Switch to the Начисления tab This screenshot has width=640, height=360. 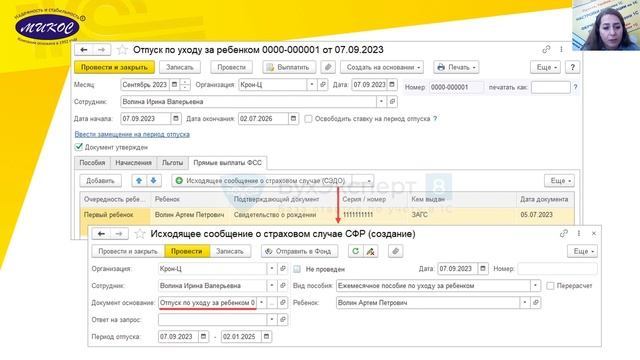click(133, 162)
